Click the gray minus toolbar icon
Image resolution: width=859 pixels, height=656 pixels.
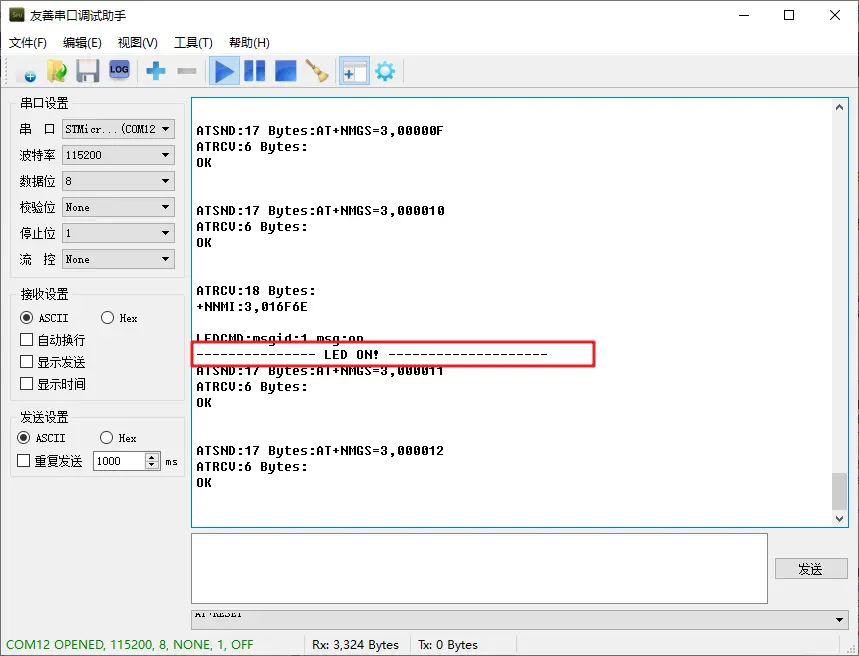(x=187, y=71)
